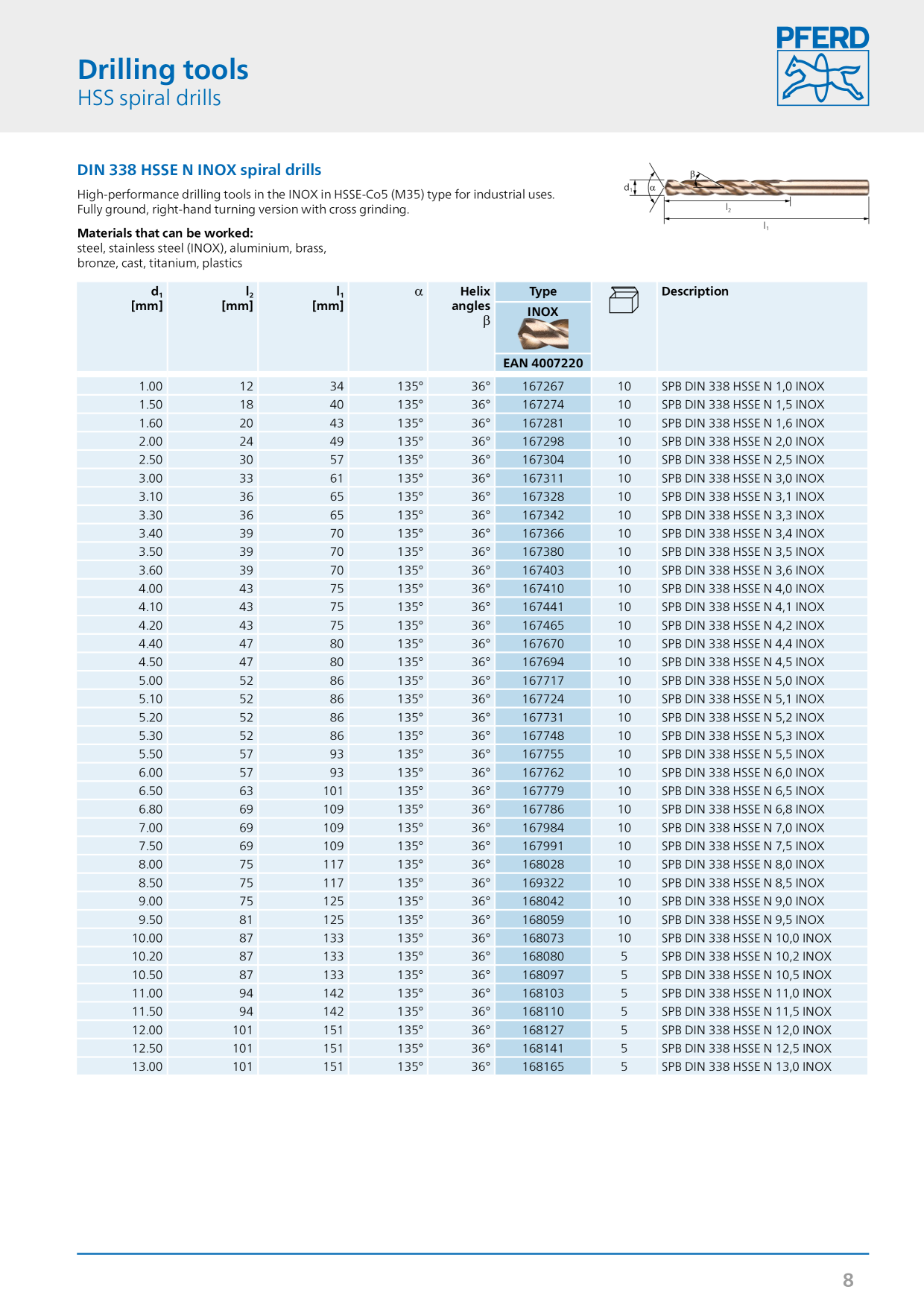Click 'SPB DIN 338 HSSE N 9,5 INOX'
The height and width of the screenshot is (1307, 924).
point(743,920)
